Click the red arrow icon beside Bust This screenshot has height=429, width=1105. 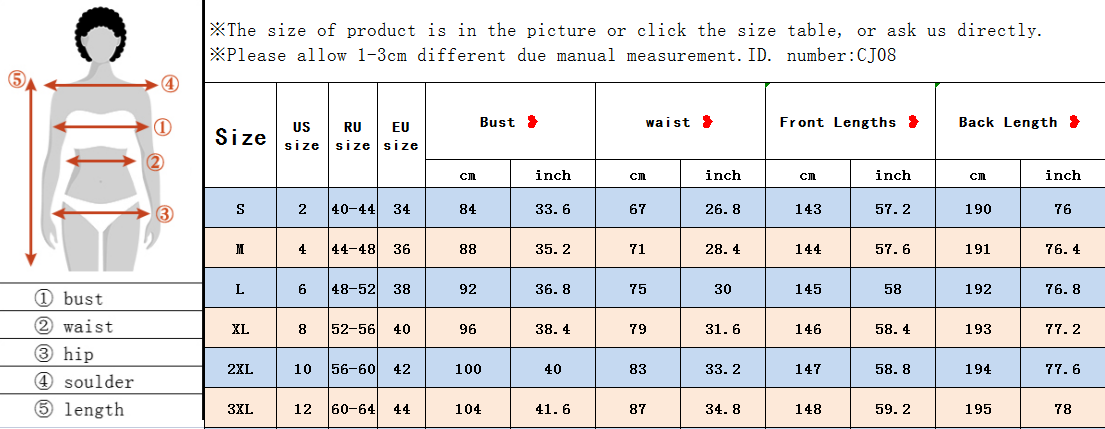click(533, 122)
